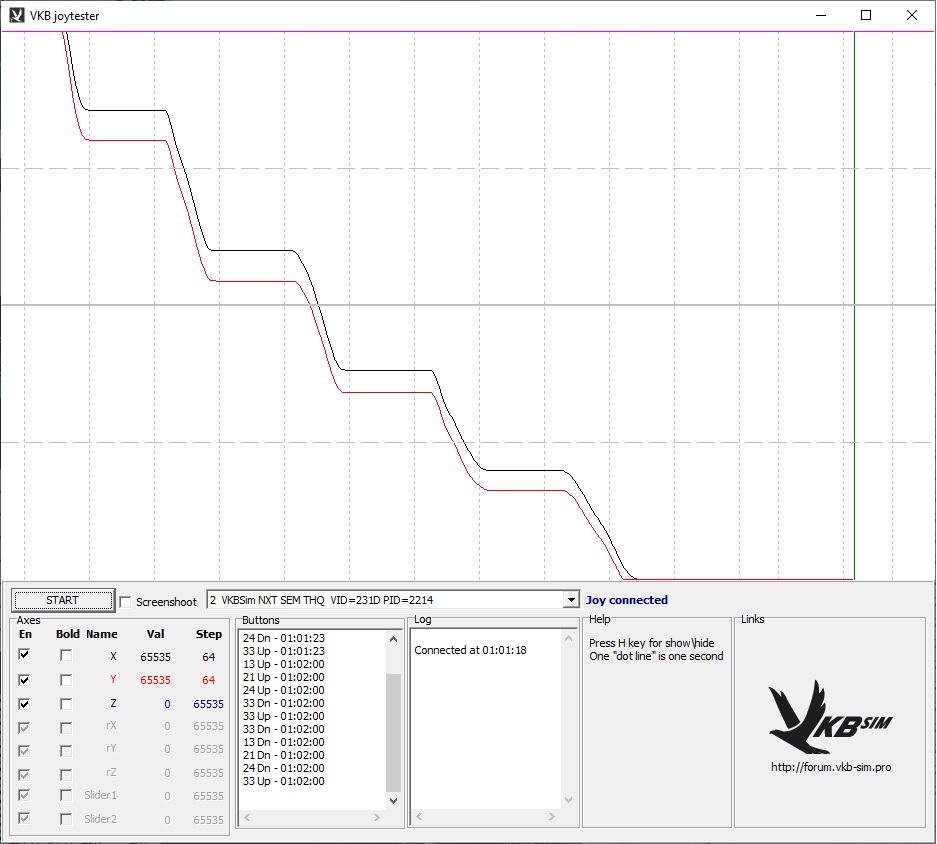Select '13 Dn - 01:02:00' button entry

pos(284,742)
